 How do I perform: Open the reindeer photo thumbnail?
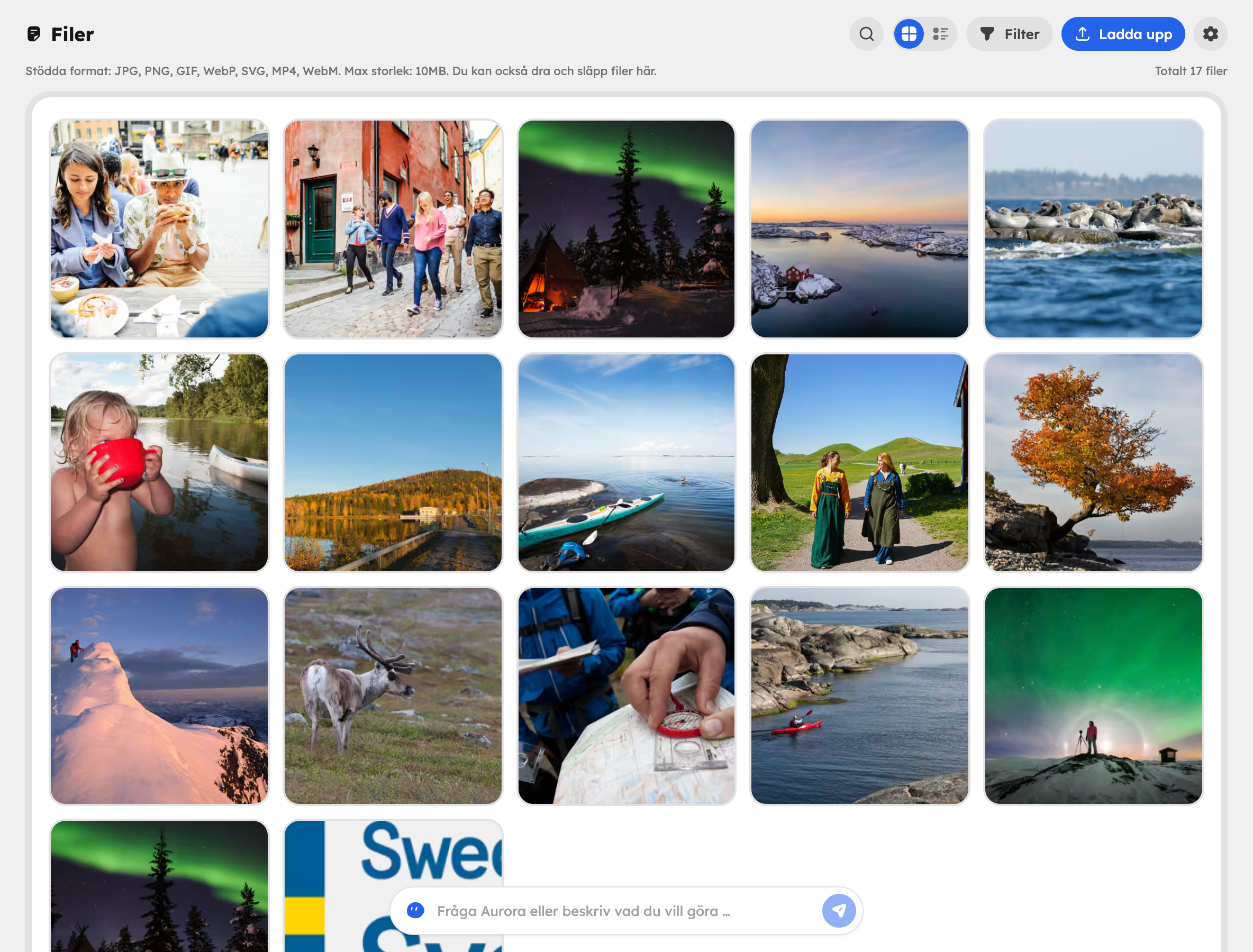tap(393, 696)
